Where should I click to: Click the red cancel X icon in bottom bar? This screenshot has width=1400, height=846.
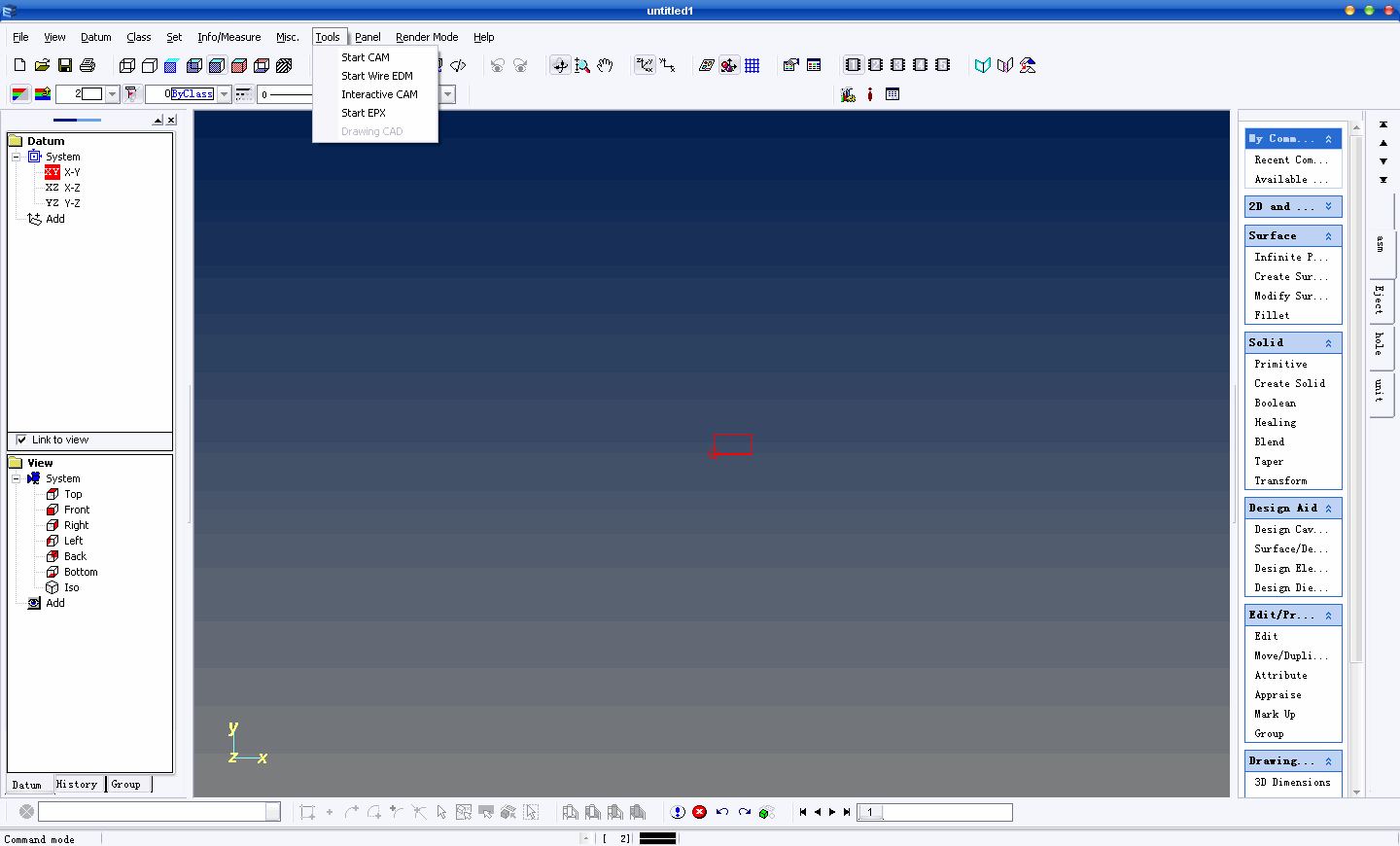[x=699, y=812]
